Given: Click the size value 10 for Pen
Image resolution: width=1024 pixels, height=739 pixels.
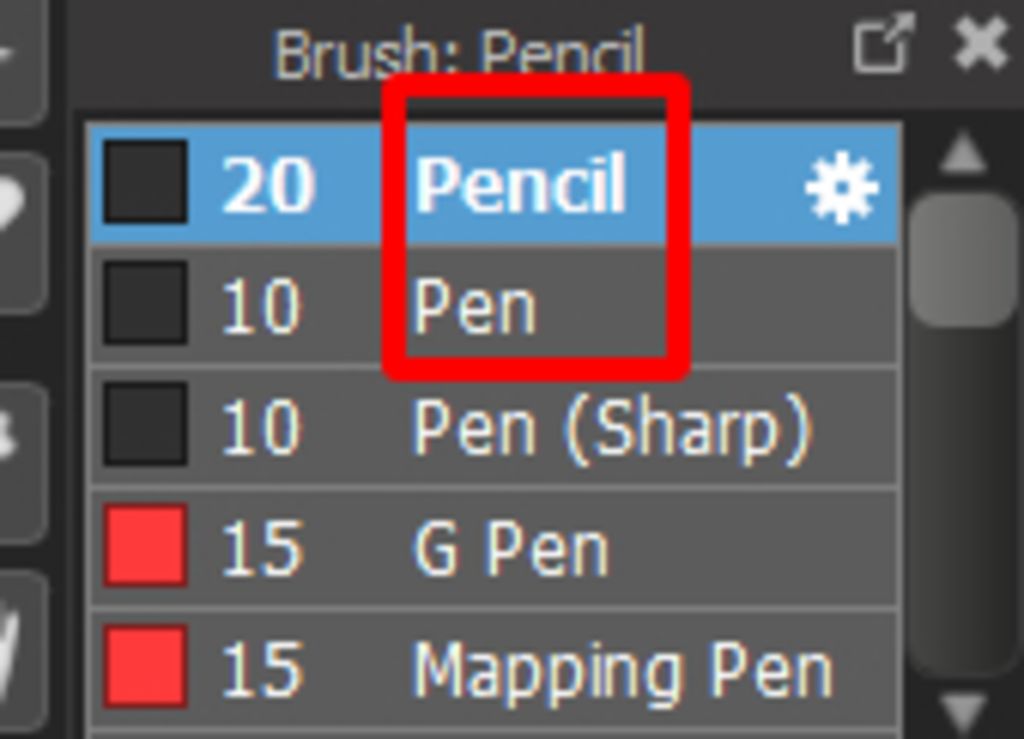Looking at the screenshot, I should coord(260,307).
